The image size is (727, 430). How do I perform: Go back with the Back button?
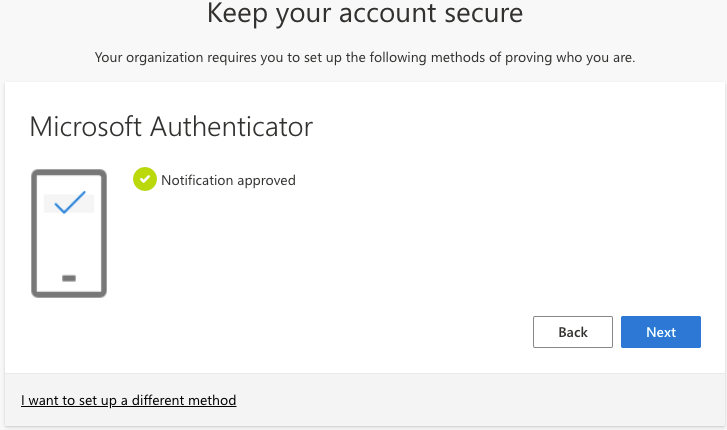(x=573, y=332)
